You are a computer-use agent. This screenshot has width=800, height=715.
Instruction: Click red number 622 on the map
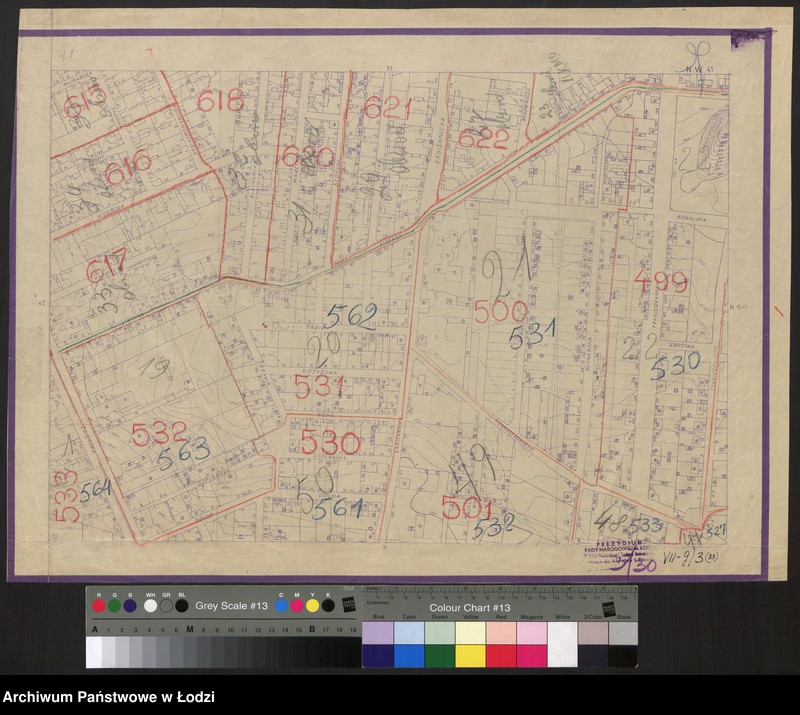(x=484, y=140)
